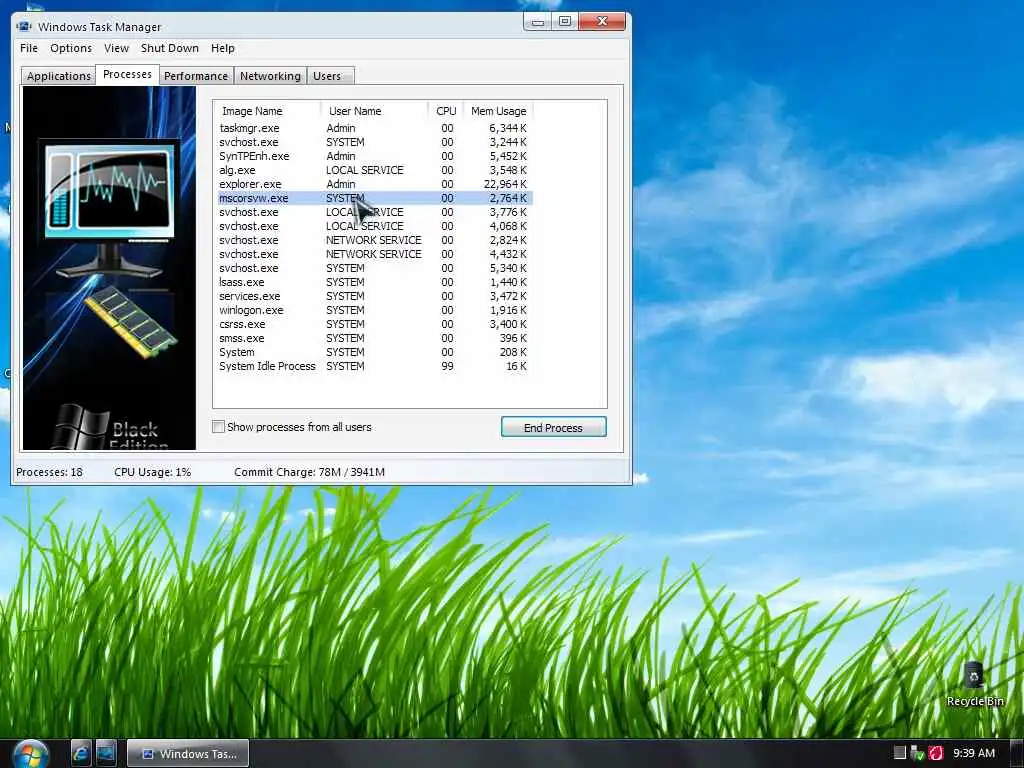Image resolution: width=1024 pixels, height=768 pixels.
Task: Select the taskmgr.exe process row
Action: coord(375,128)
